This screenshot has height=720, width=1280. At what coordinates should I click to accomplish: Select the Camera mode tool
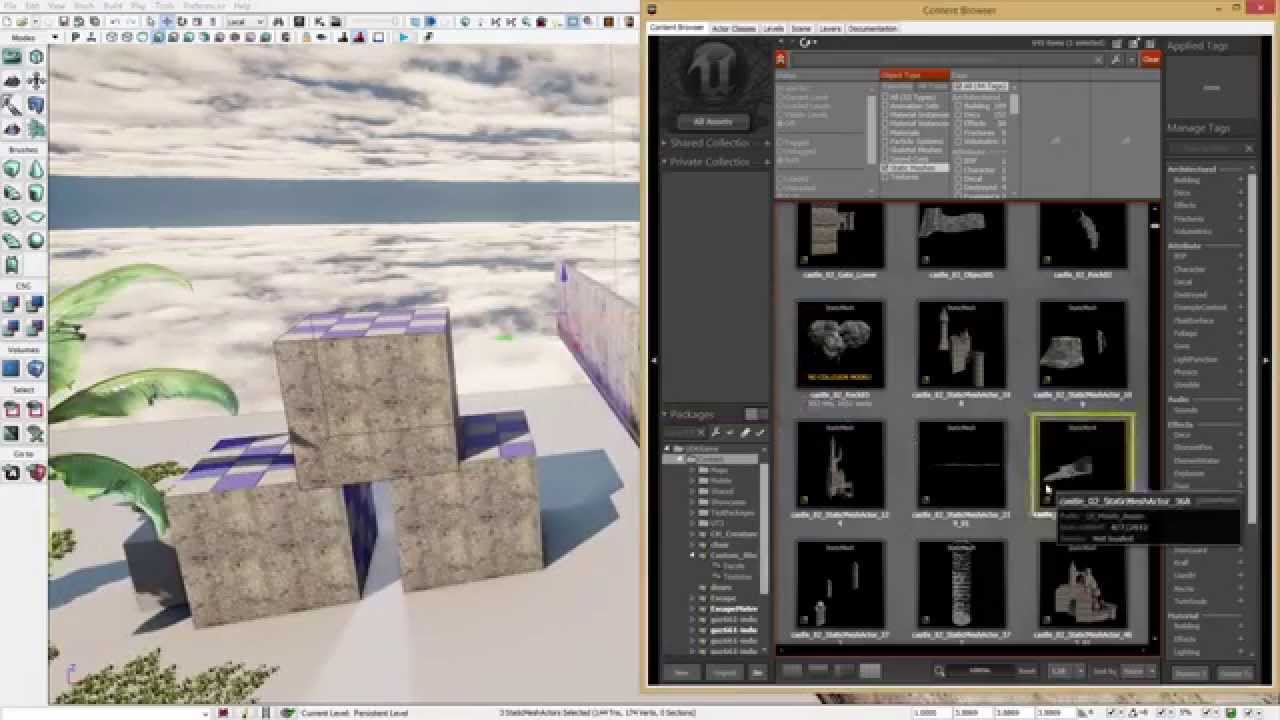12,57
